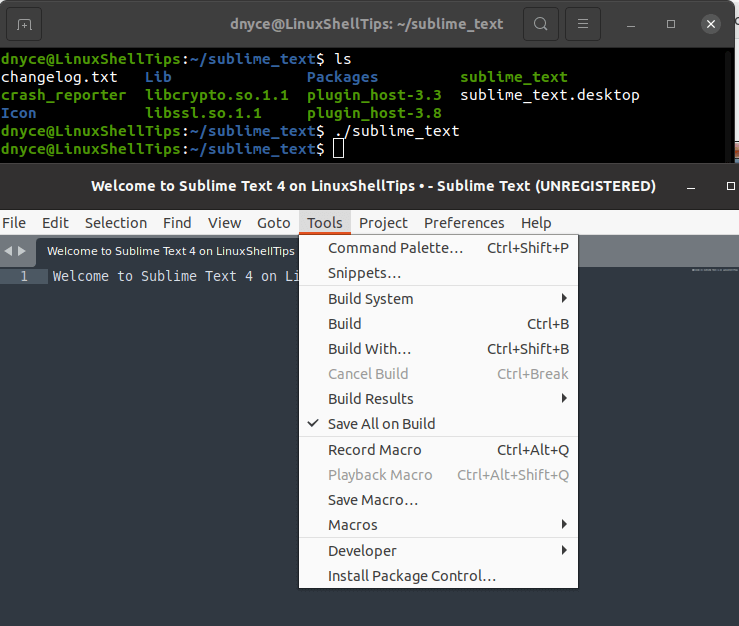Open the terminal search icon
Viewport: 739px width, 626px height.
click(x=541, y=24)
